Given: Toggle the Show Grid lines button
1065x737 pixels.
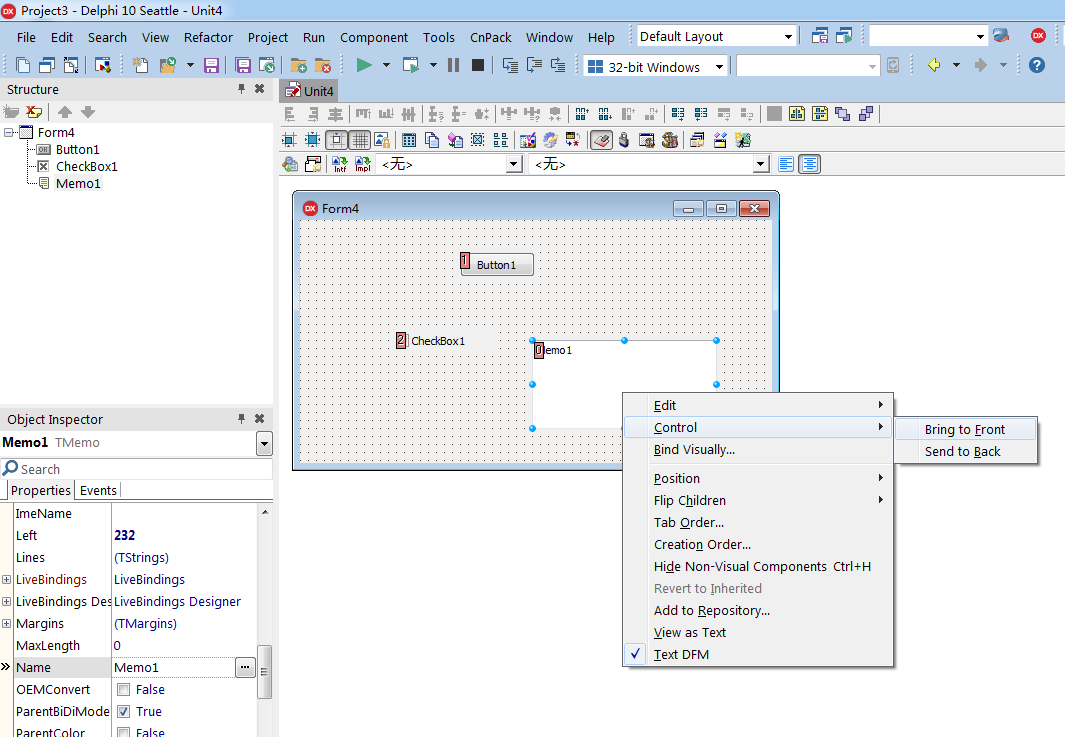Looking at the screenshot, I should [359, 140].
